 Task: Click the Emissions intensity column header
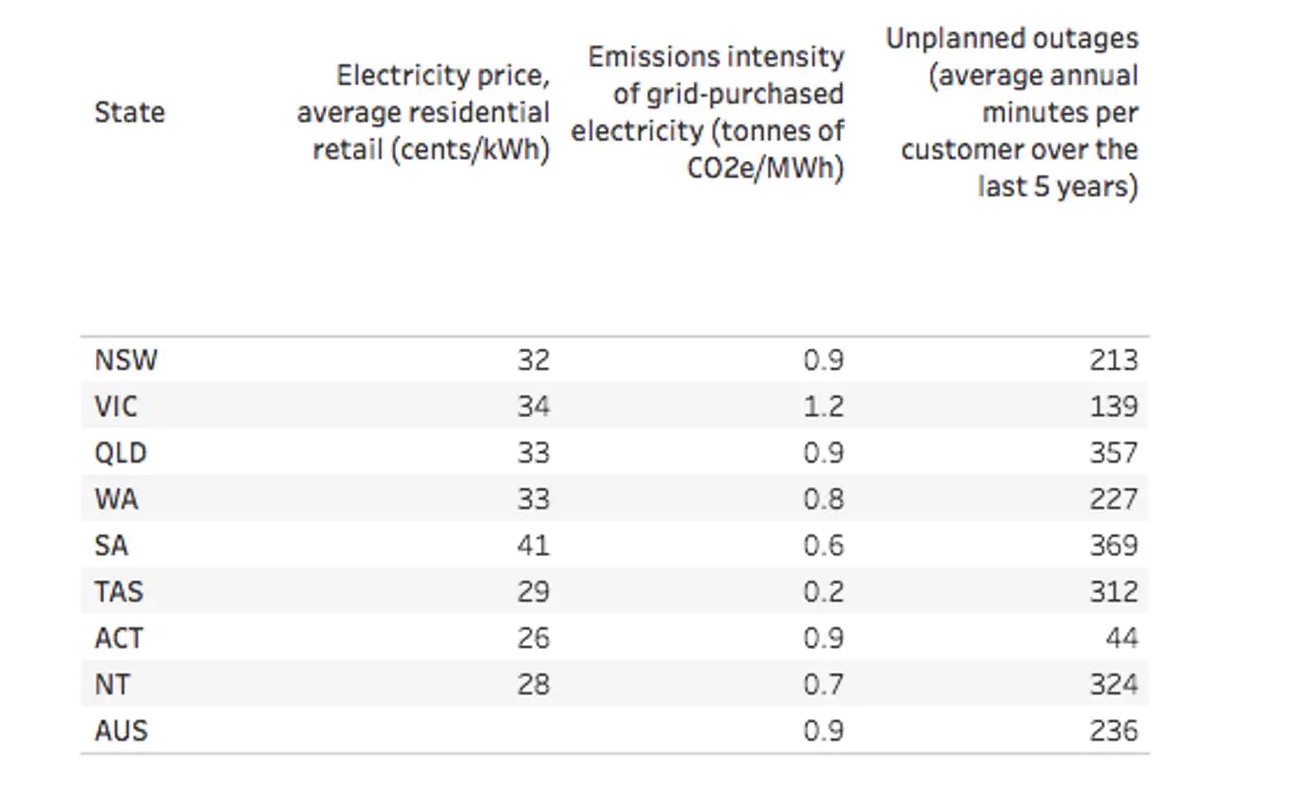click(x=709, y=112)
